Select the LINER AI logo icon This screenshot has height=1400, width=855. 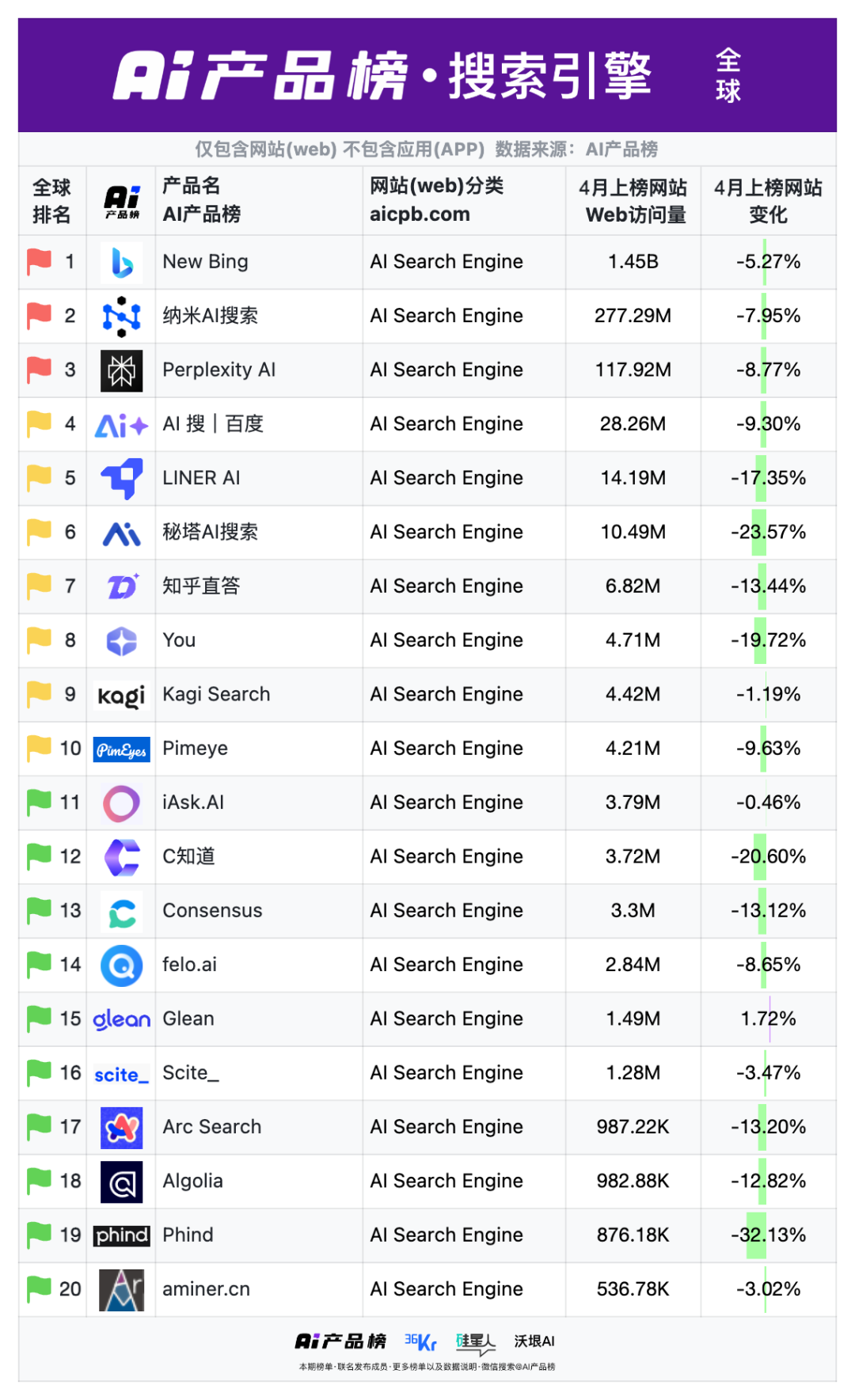tap(122, 479)
